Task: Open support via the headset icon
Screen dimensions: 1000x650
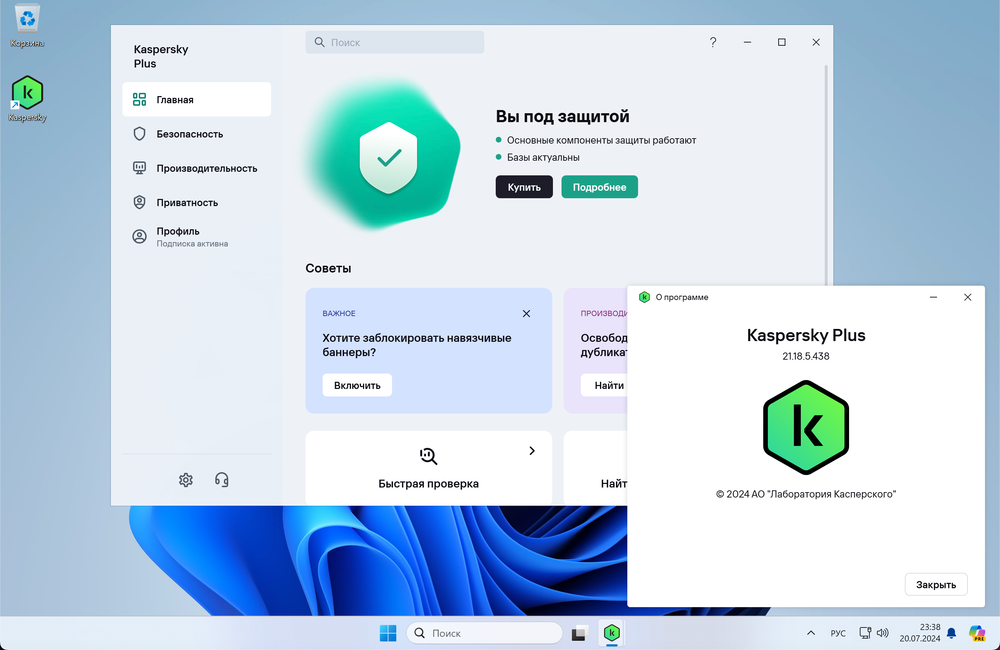Action: pos(221,480)
